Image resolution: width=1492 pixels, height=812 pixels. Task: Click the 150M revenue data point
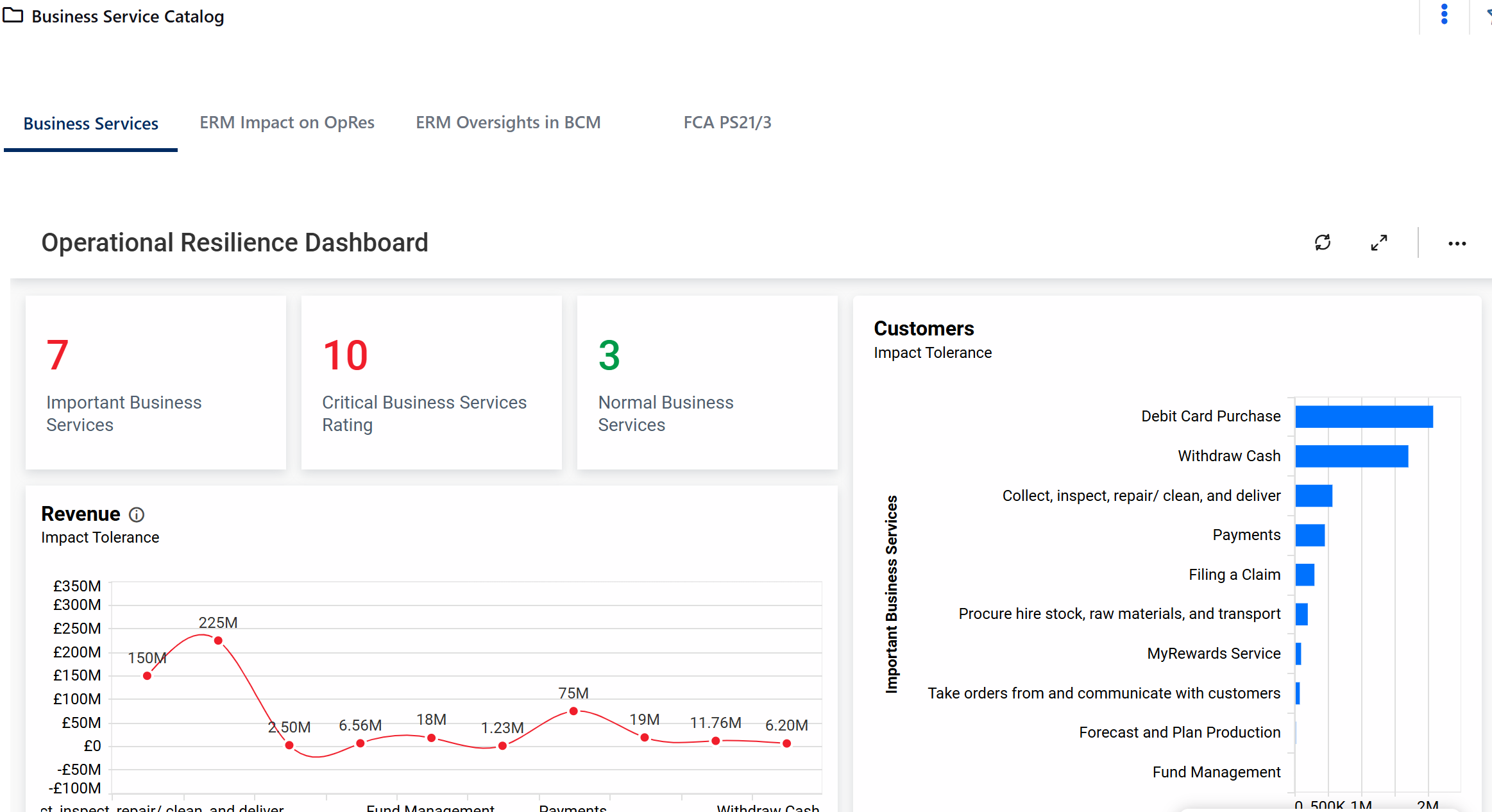click(148, 675)
